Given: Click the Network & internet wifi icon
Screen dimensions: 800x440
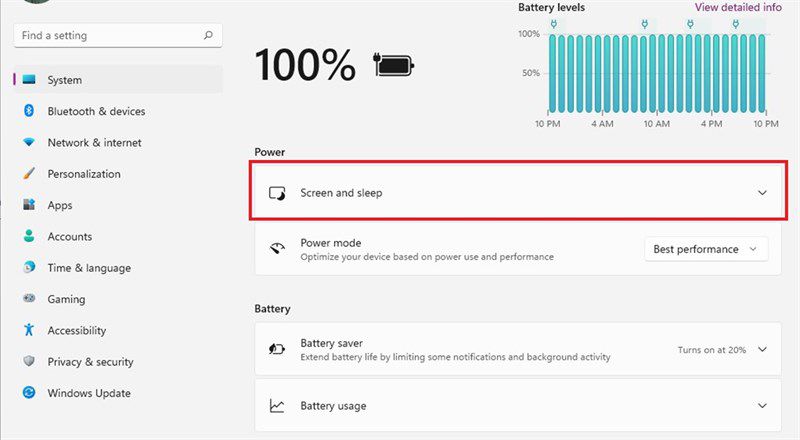Looking at the screenshot, I should pos(29,142).
